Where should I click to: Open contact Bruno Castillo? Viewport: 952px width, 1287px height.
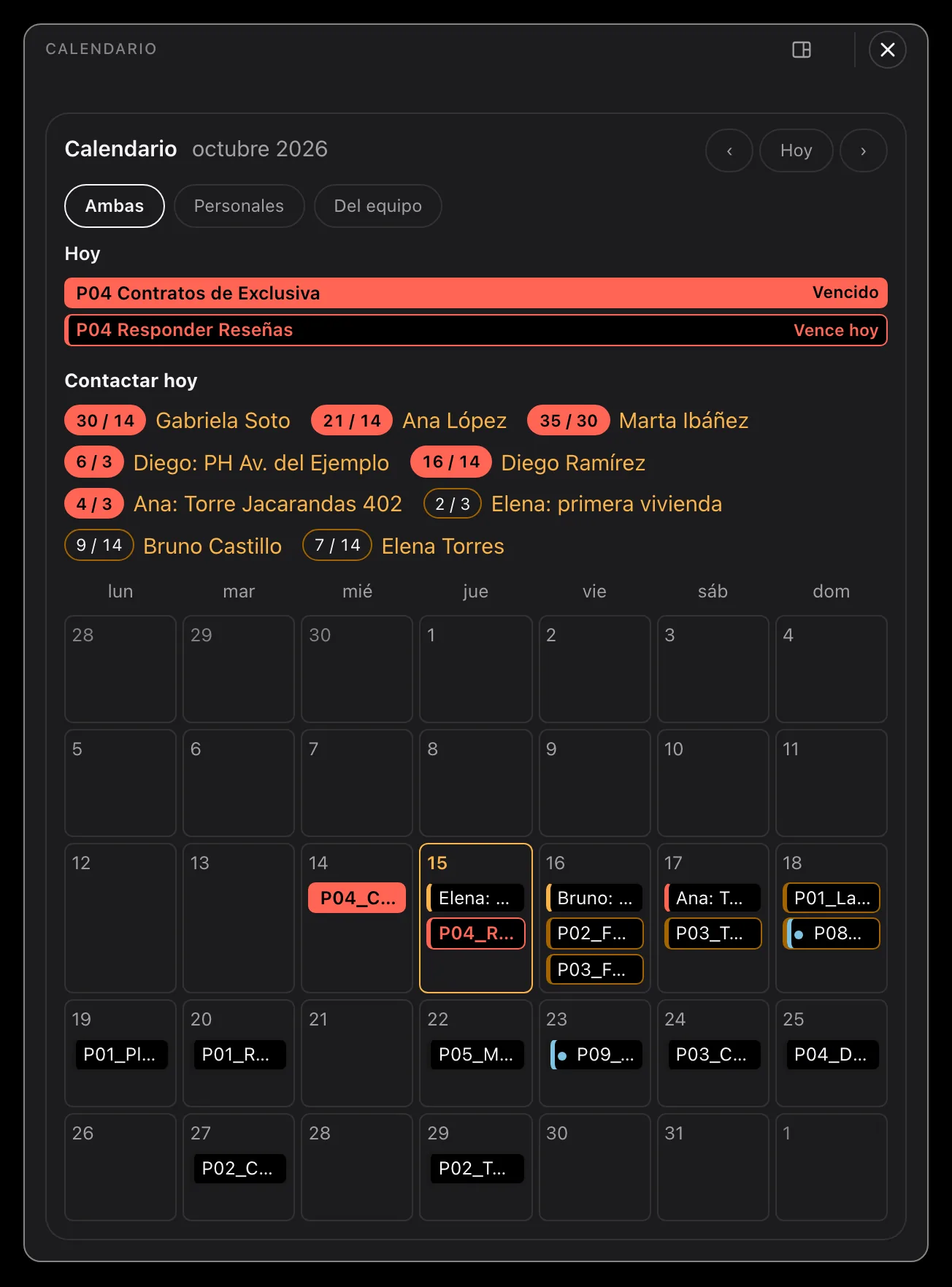click(212, 546)
